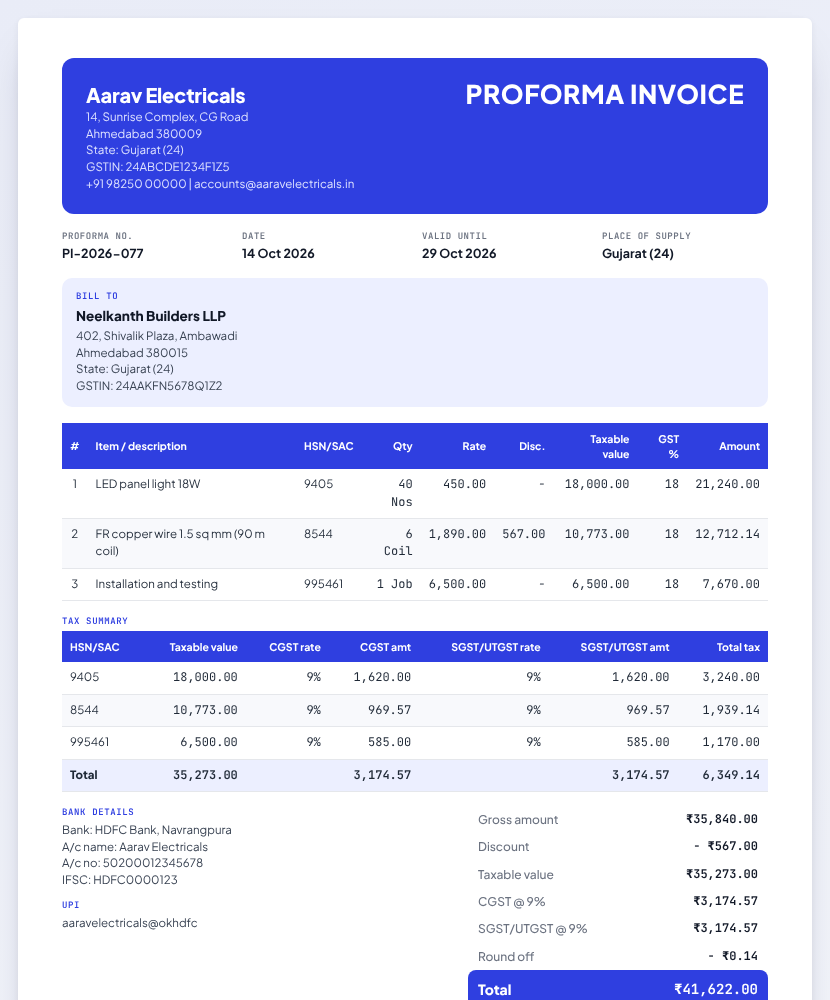830x1000 pixels.
Task: Click the CGST amt column header
Action: [385, 647]
